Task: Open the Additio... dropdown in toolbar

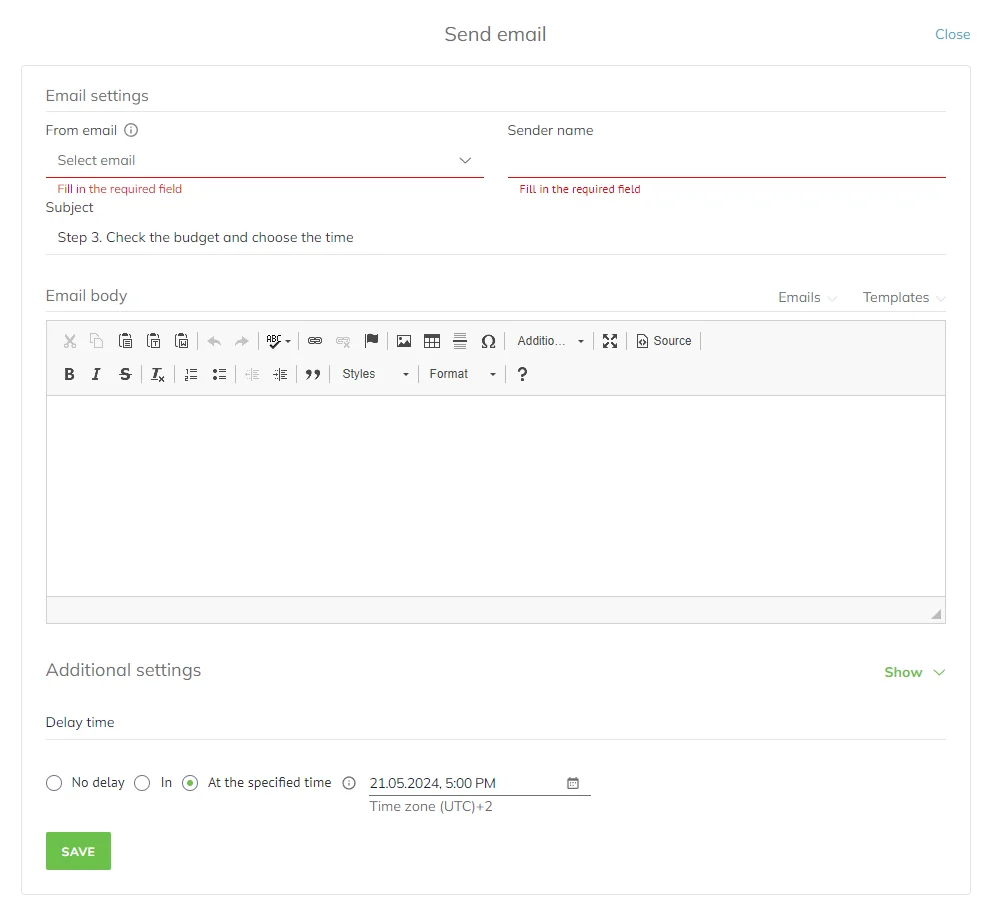Action: pos(551,341)
